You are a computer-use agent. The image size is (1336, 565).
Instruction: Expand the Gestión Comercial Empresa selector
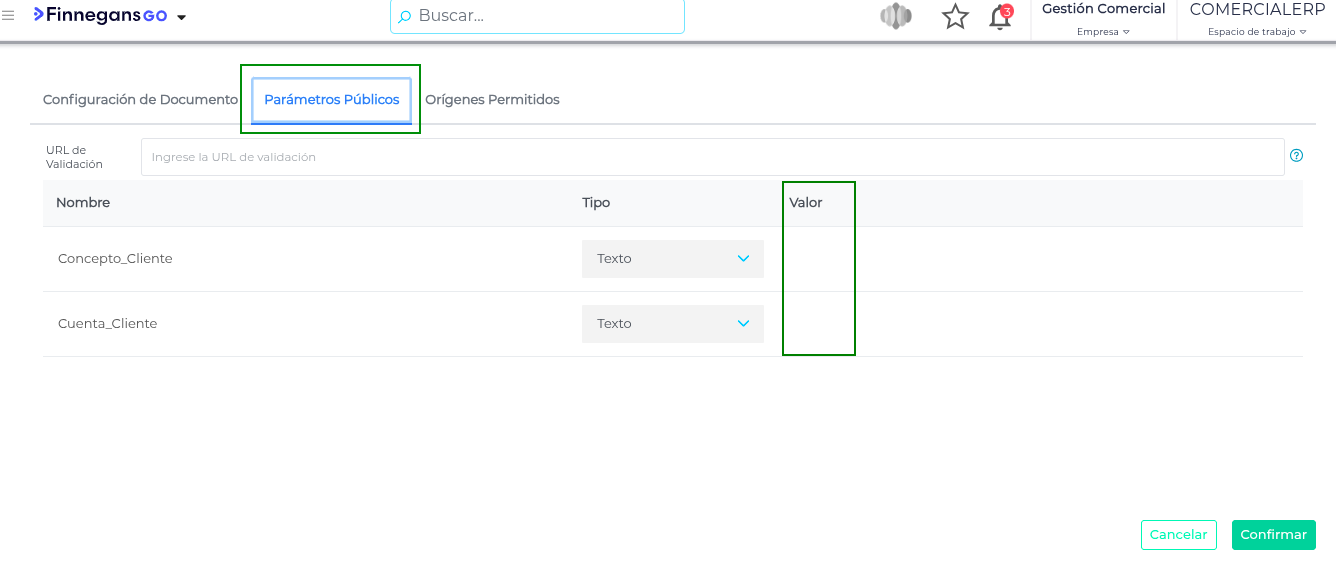1103,20
